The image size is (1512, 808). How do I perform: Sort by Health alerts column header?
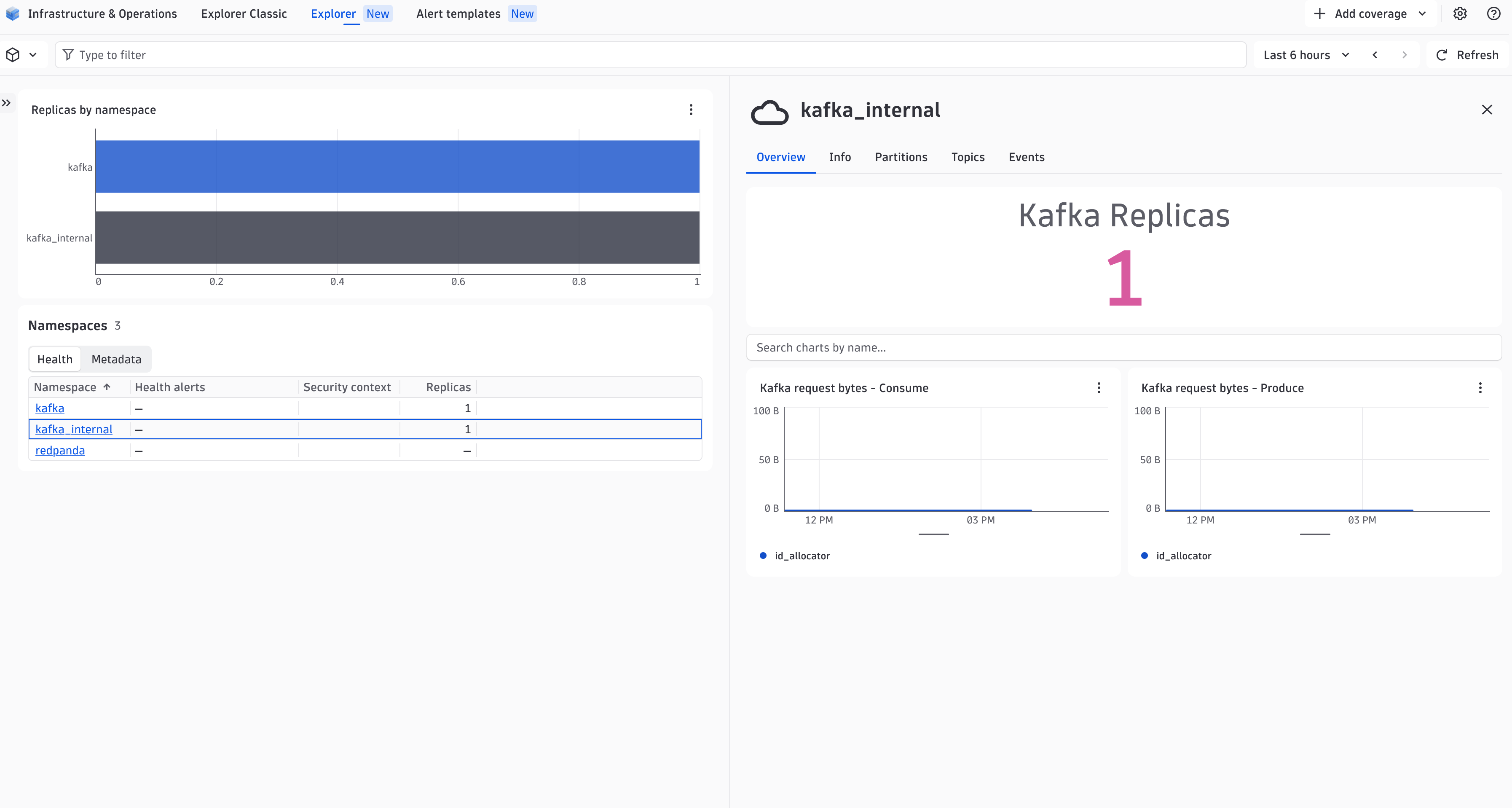(x=170, y=387)
